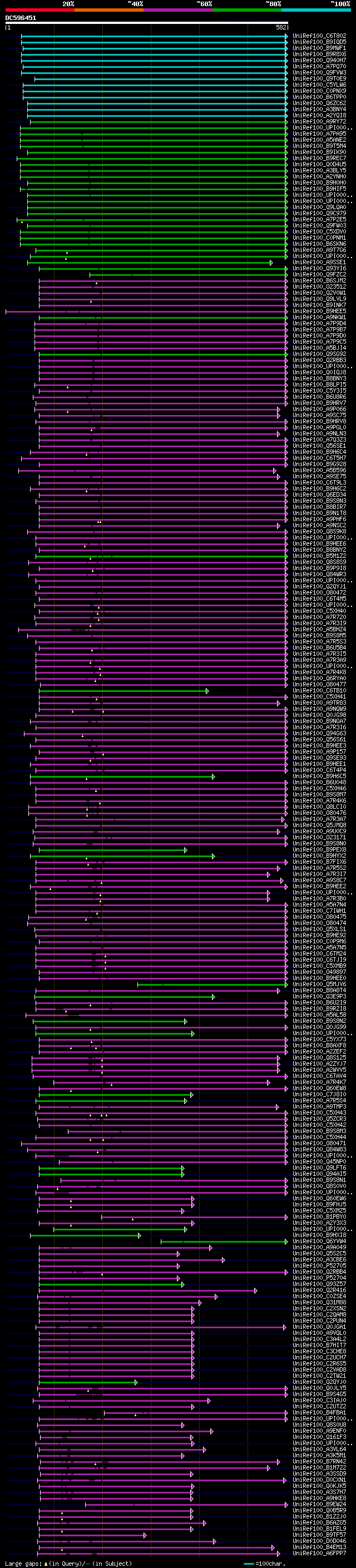Viewport: 356px width, 1568px height.
Task: Open hit UniRef100_Q2R416
Action: pyautogui.click(x=319, y=1290)
